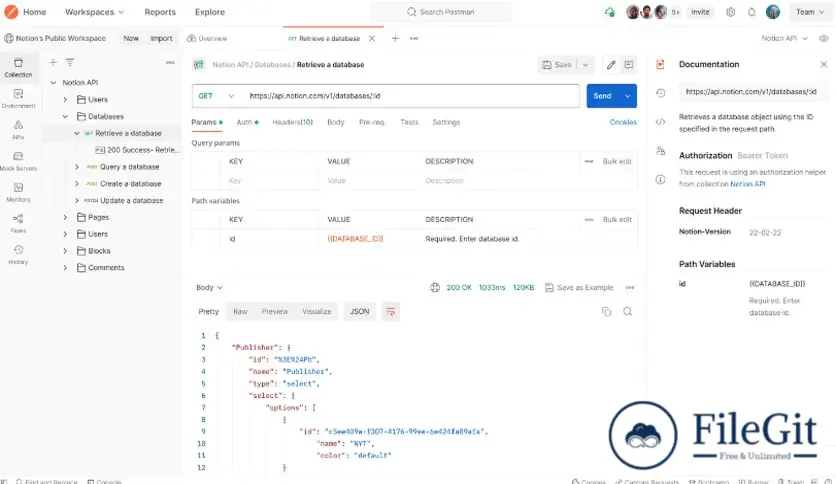
Task: Select the Documentation icon in right sidebar
Action: pyautogui.click(x=661, y=64)
